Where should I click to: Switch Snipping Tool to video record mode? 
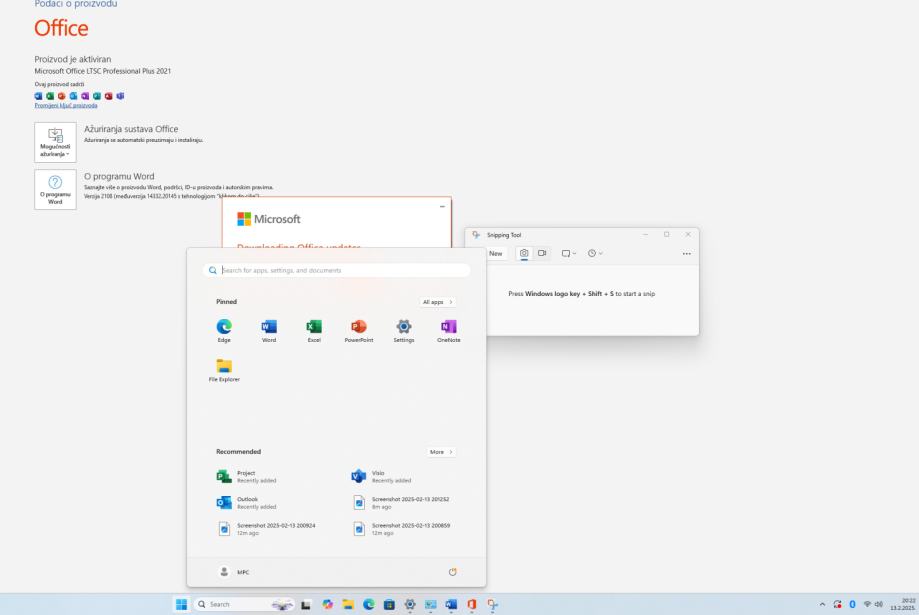point(542,253)
